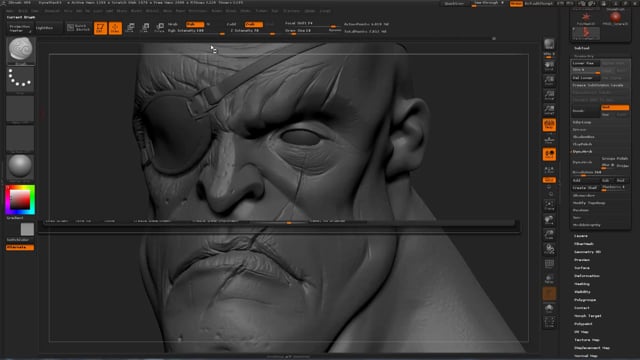Screen dimensions: 640x360
Task: Adjust the Rgb Intensity slider
Action: (196, 31)
